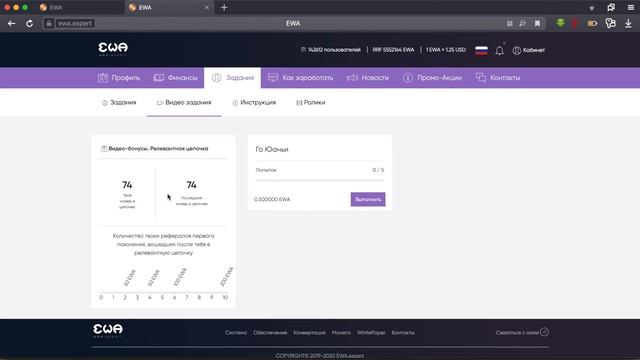640x360 pixels.
Task: Reload the page with the refresh icon
Action: click(29, 24)
